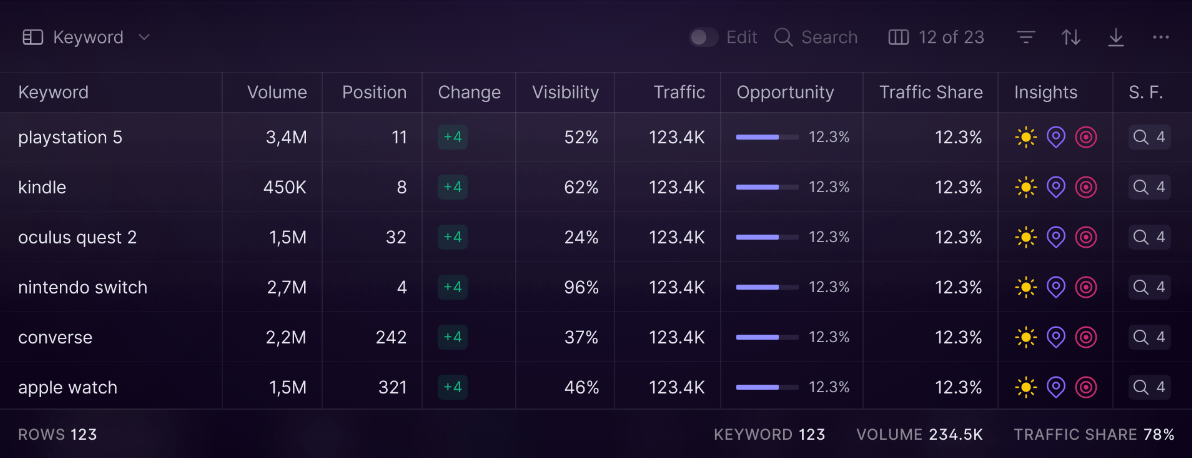Click the sun icon for oculus quest 2
The image size is (1192, 458).
pos(1026,237)
